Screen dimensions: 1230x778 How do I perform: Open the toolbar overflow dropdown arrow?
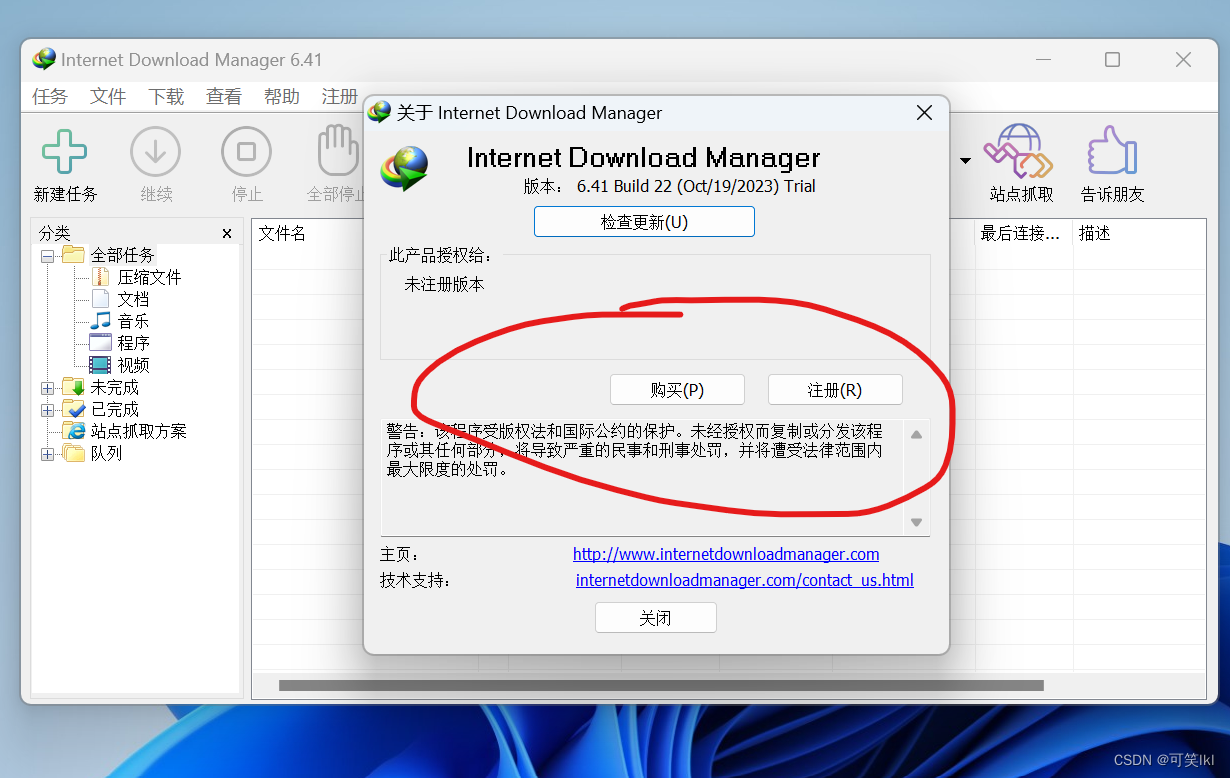click(965, 161)
